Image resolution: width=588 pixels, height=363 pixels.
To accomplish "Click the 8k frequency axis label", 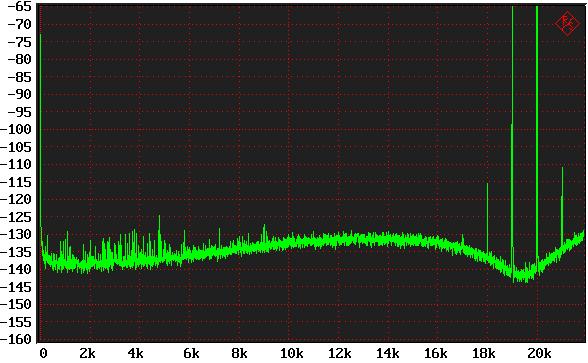I will pyautogui.click(x=239, y=353).
